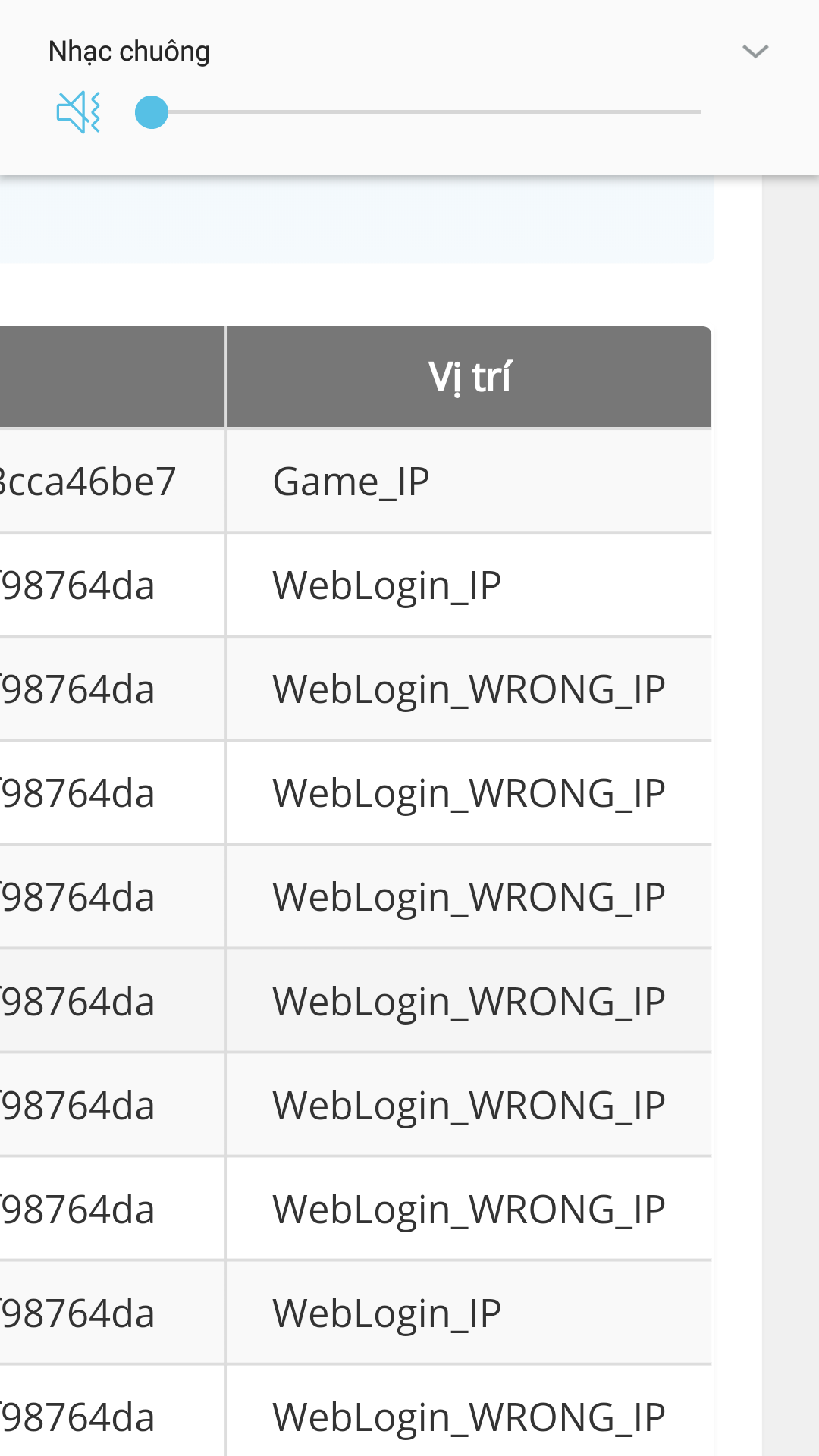This screenshot has height=1456, width=819.
Task: Click the light blue banner above the table
Action: coord(356,220)
